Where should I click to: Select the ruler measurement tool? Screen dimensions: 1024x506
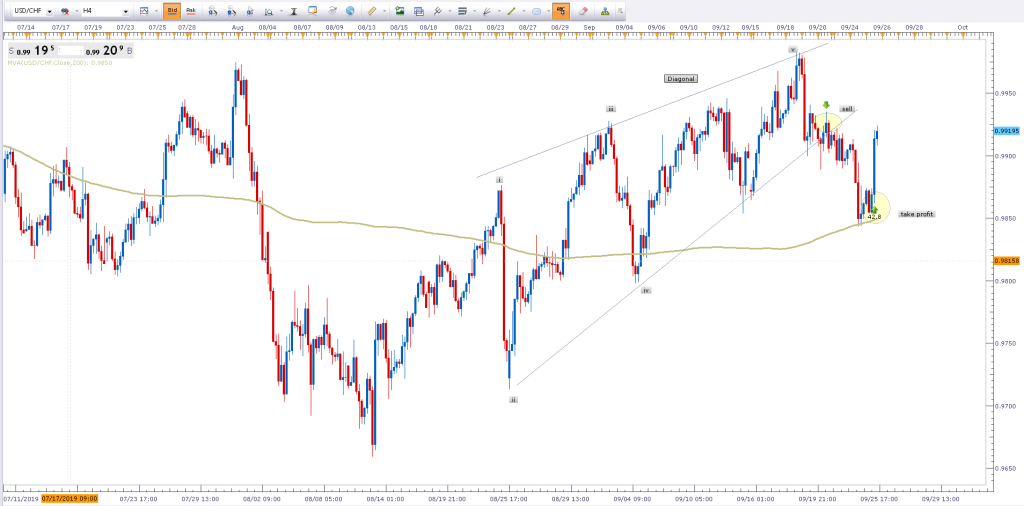click(371, 11)
